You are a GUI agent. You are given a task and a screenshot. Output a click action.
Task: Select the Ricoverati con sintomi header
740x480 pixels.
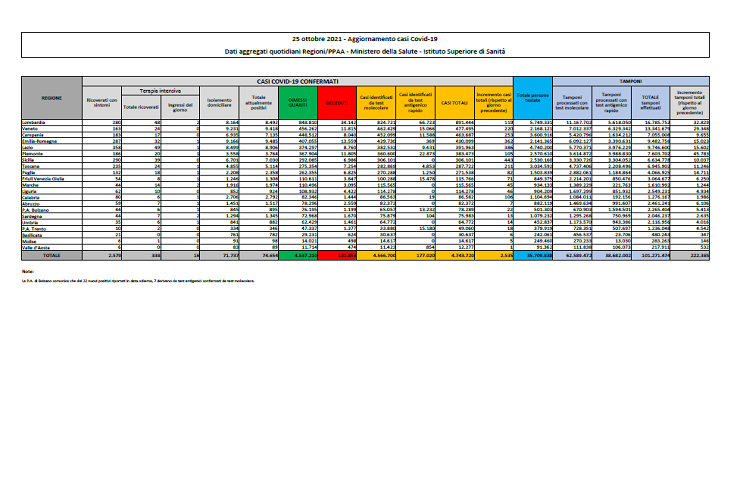coord(102,101)
